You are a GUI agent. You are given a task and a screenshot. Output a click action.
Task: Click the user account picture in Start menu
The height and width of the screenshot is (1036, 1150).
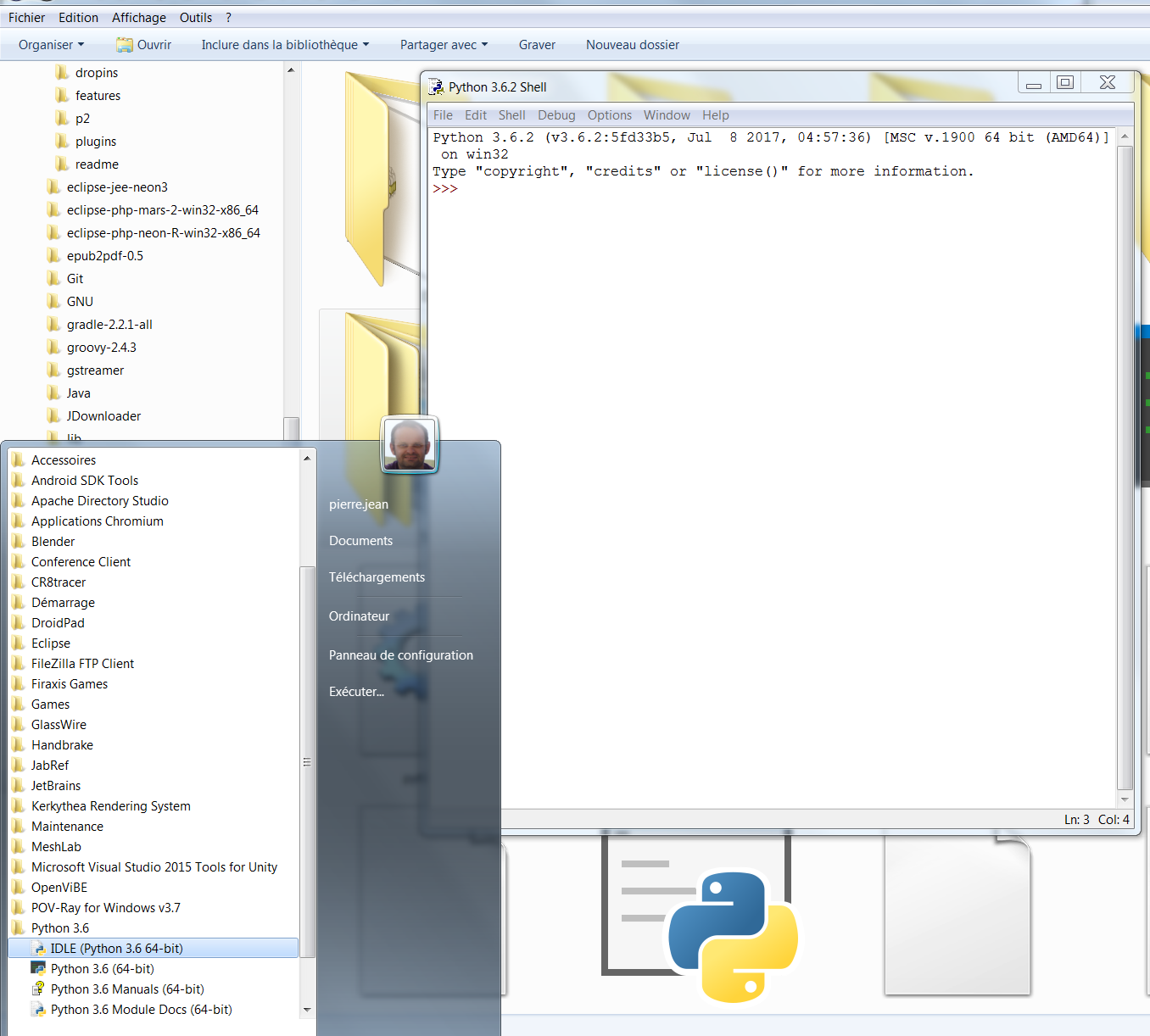tap(410, 444)
